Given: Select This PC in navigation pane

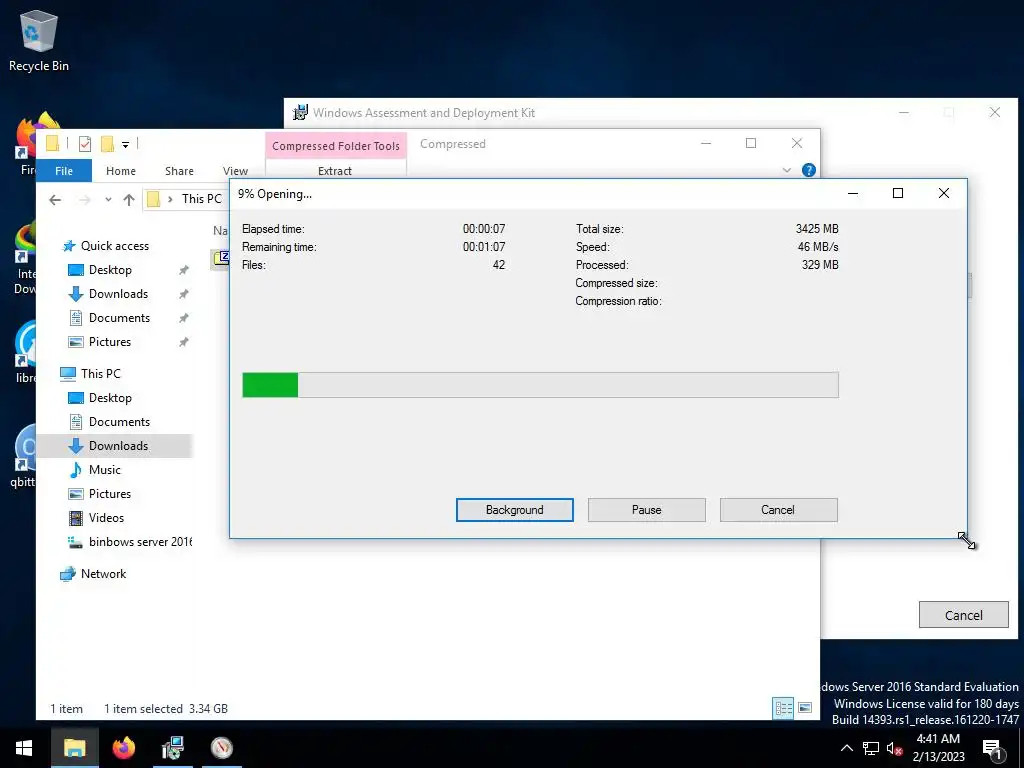Looking at the screenshot, I should 101,374.
